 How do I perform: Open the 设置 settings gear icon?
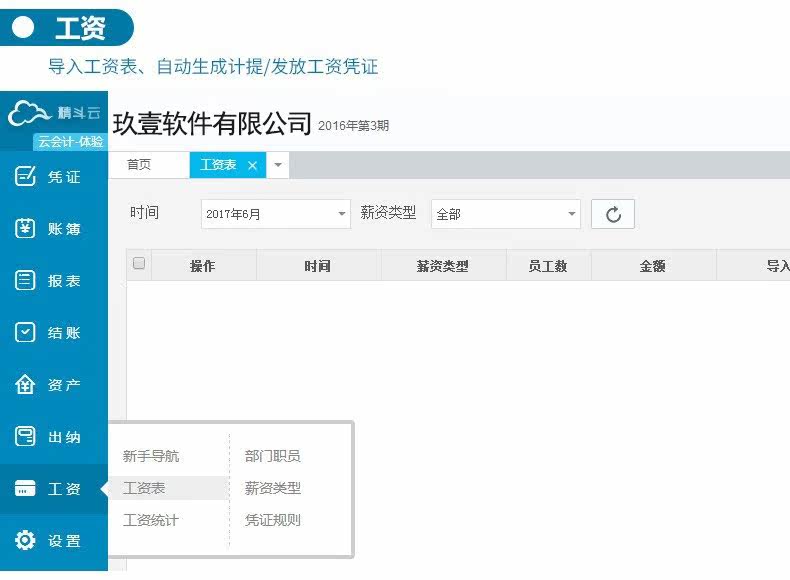pyautogui.click(x=25, y=540)
